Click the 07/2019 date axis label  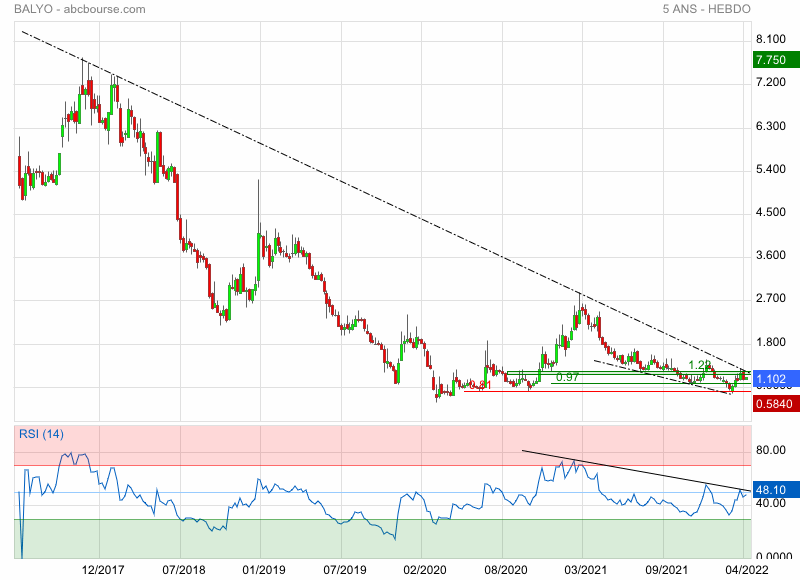pyautogui.click(x=345, y=570)
